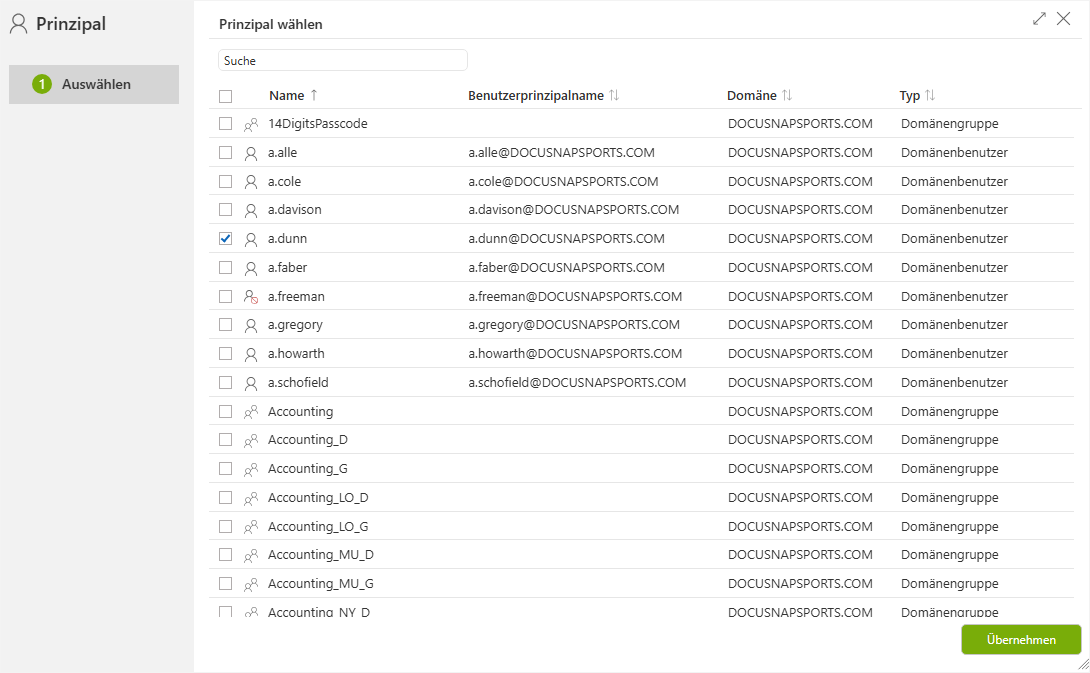The width and height of the screenshot is (1090, 673).
Task: Click into the Suche search field
Action: coord(343,60)
